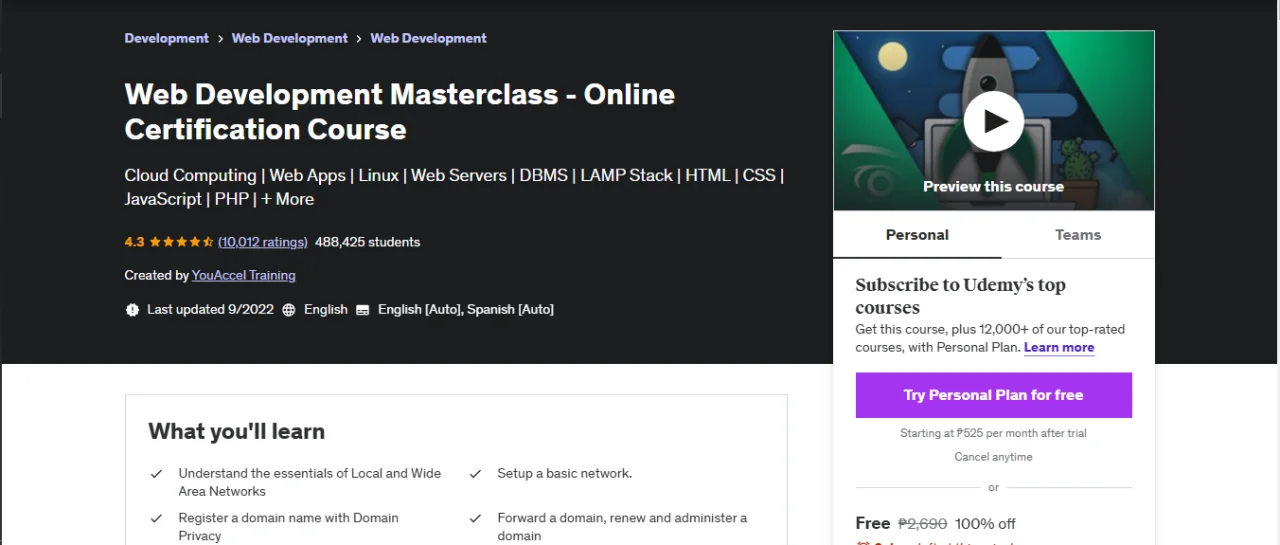Click 'Register a domain name' learning item
The height and width of the screenshot is (545, 1280).
coord(288,527)
